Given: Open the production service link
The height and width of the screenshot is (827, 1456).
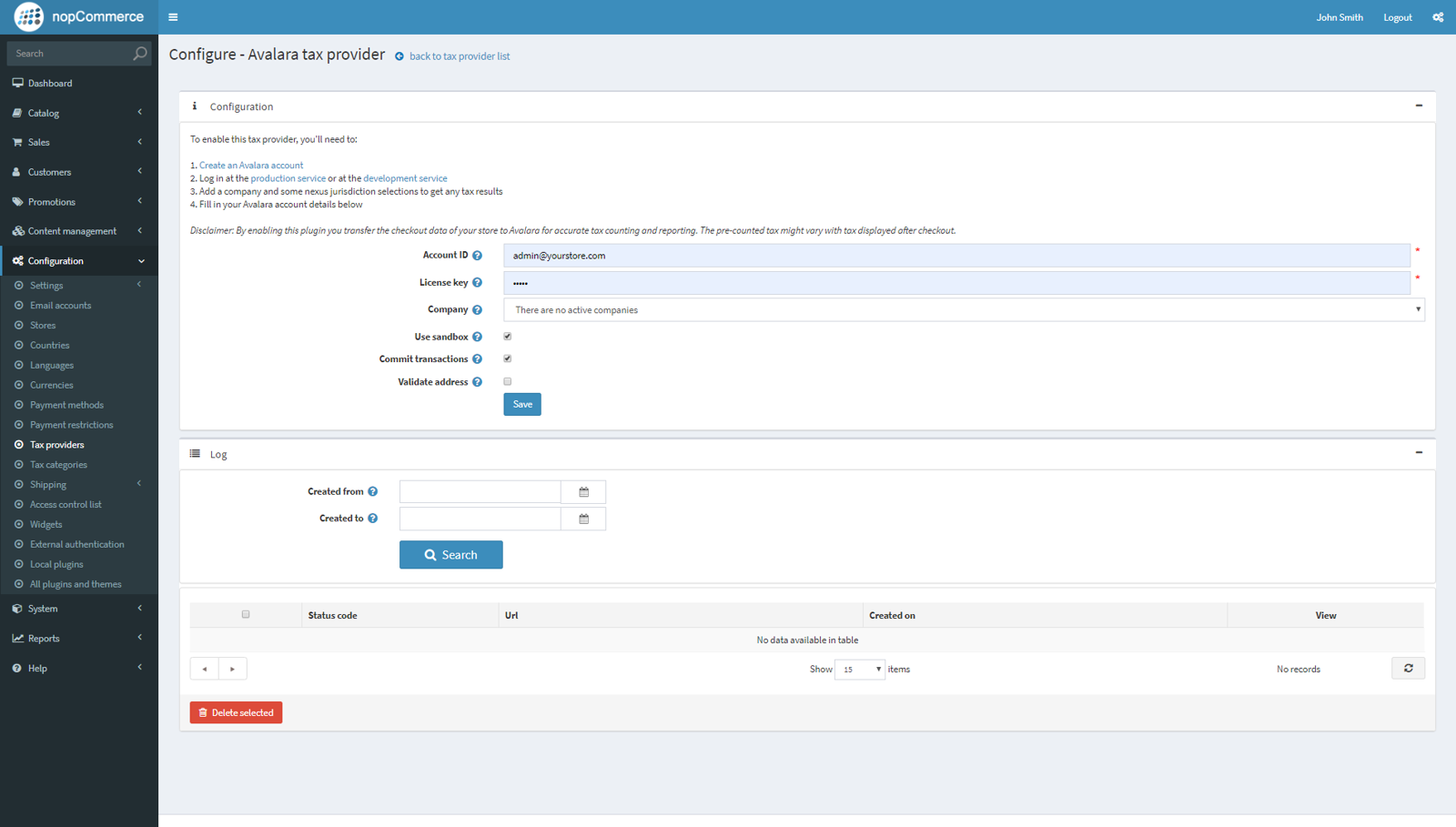Looking at the screenshot, I should tap(288, 178).
